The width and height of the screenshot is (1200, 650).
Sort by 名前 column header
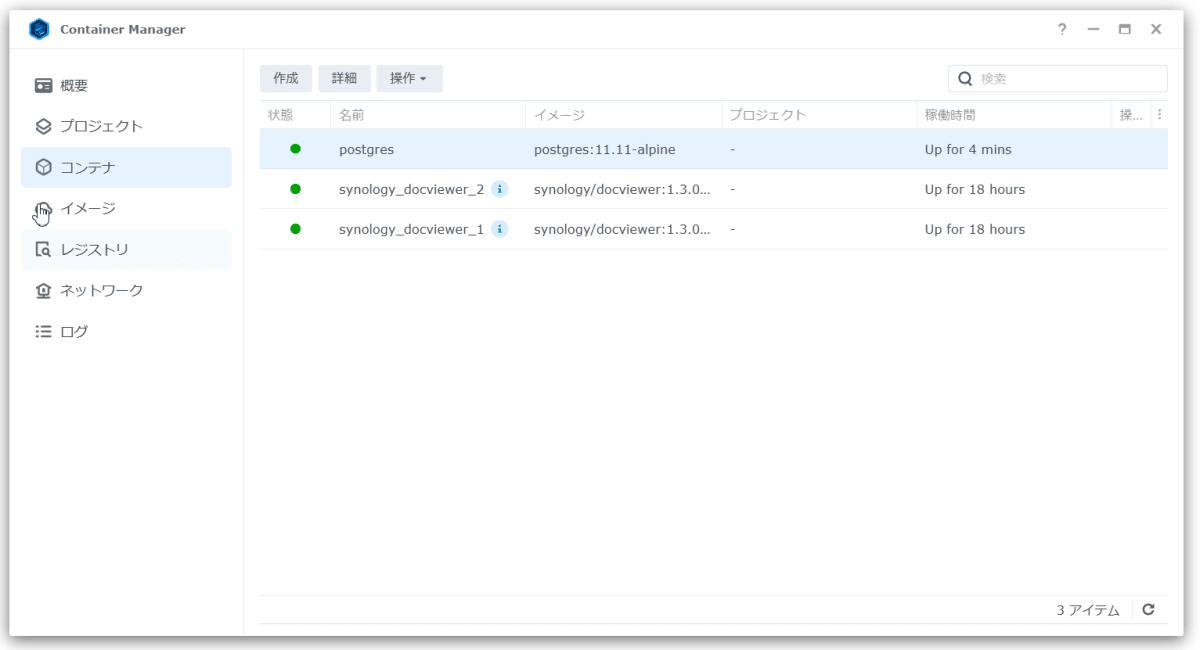[428, 115]
